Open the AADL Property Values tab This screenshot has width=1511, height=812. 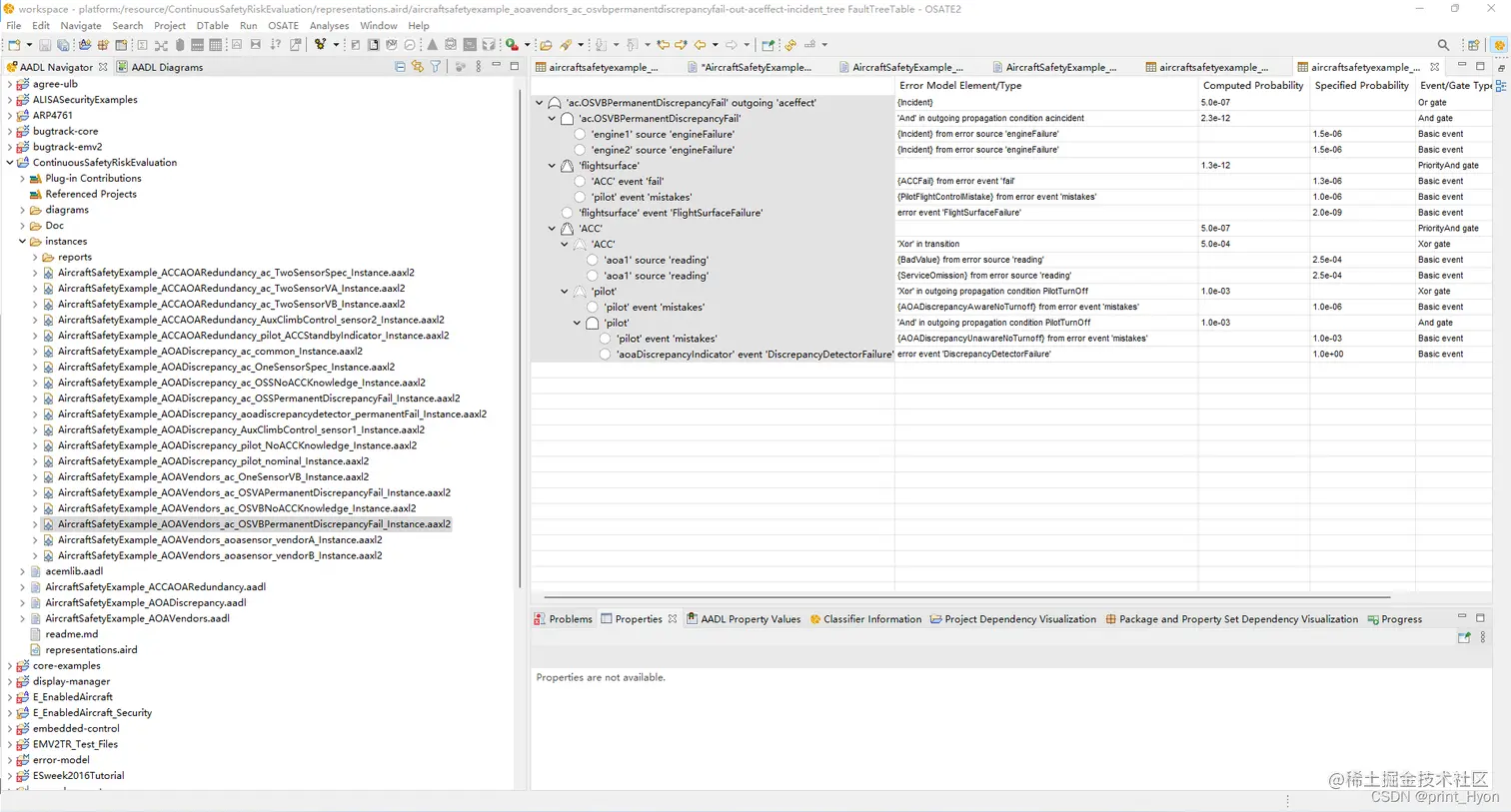pos(743,619)
